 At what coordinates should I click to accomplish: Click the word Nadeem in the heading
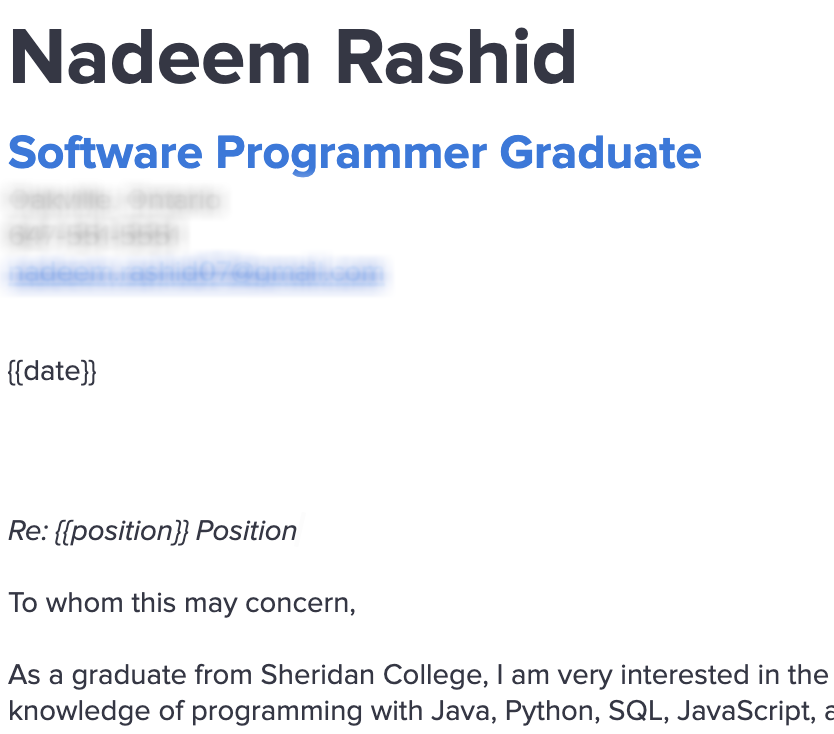tap(160, 57)
